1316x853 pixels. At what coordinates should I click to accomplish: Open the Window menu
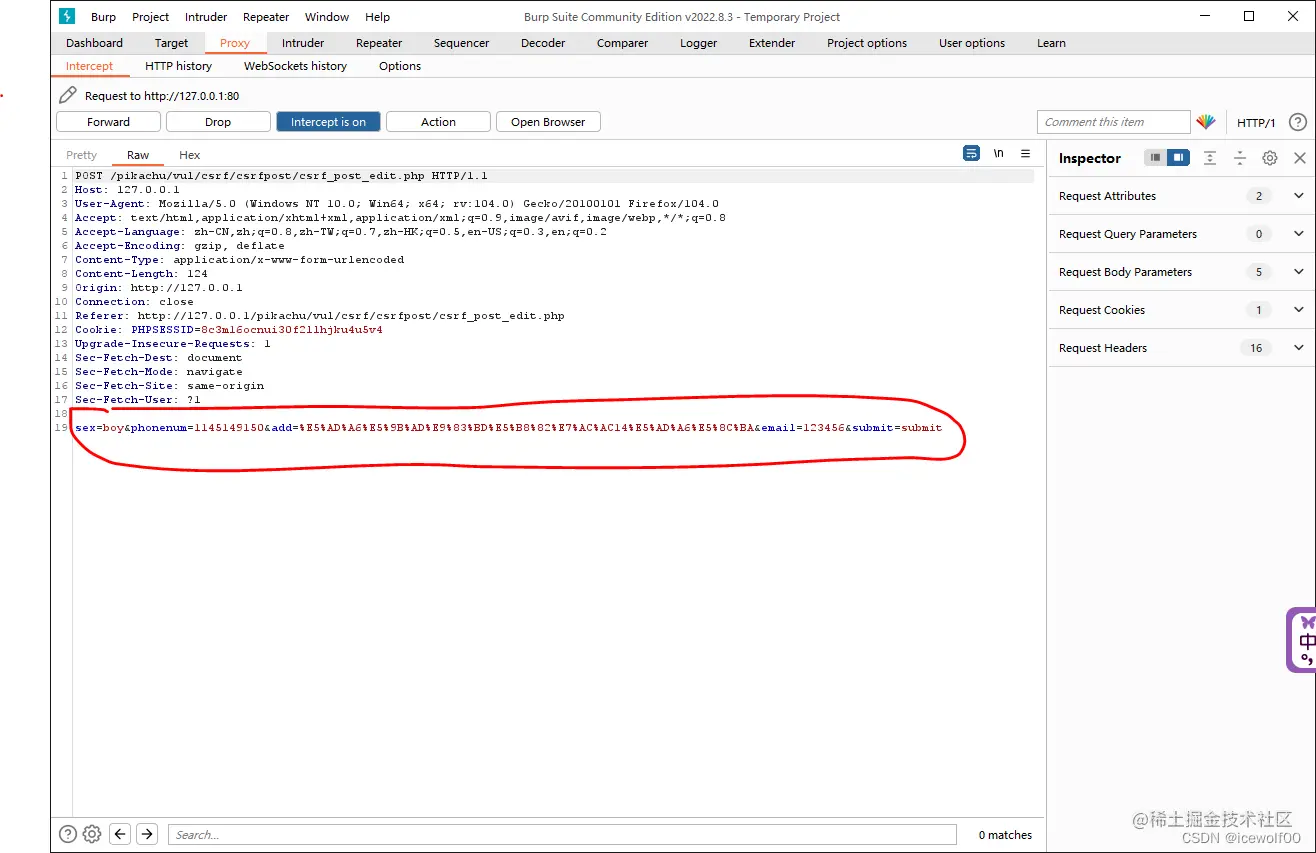327,17
